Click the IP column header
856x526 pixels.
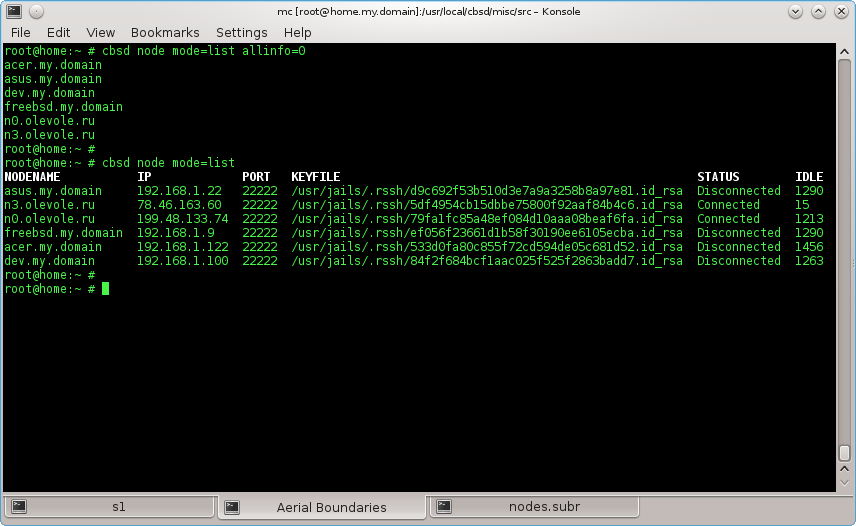[x=144, y=177]
